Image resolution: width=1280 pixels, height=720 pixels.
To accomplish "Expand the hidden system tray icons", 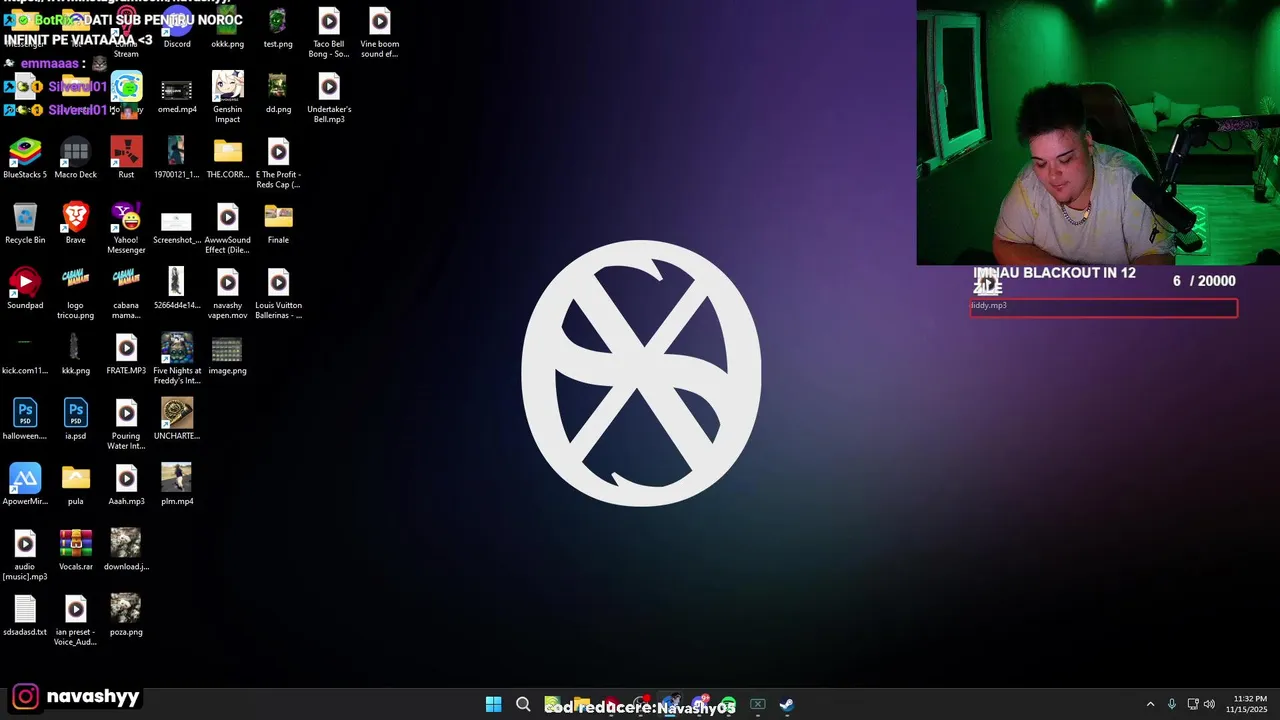I will pyautogui.click(x=1150, y=704).
